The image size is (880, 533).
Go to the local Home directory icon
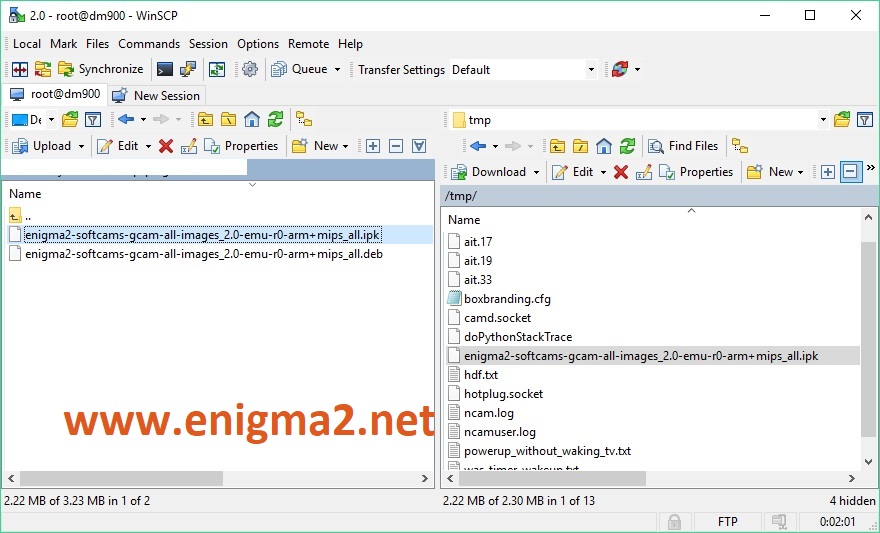pos(252,120)
